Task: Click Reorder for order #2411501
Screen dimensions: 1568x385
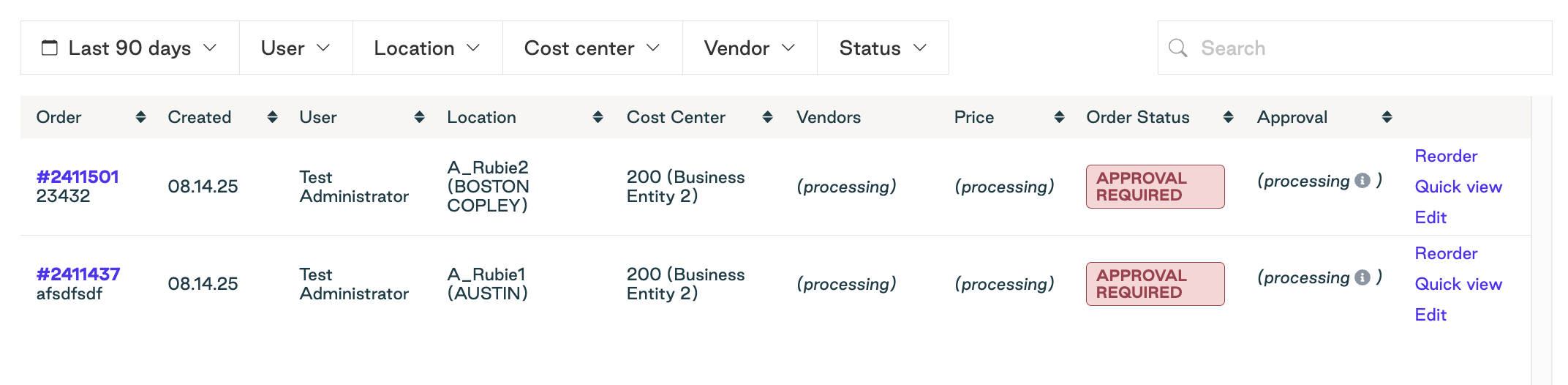Action: (1446, 156)
